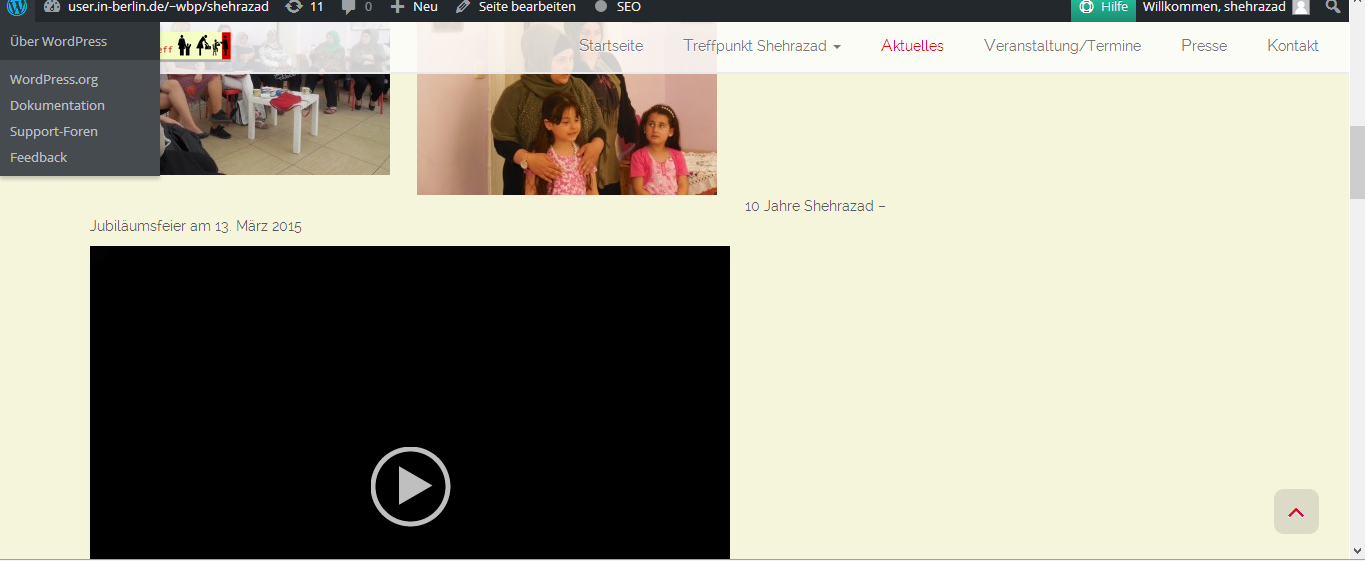1365x561 pixels.
Task: Click the back-to-top arrow button
Action: tap(1296, 512)
